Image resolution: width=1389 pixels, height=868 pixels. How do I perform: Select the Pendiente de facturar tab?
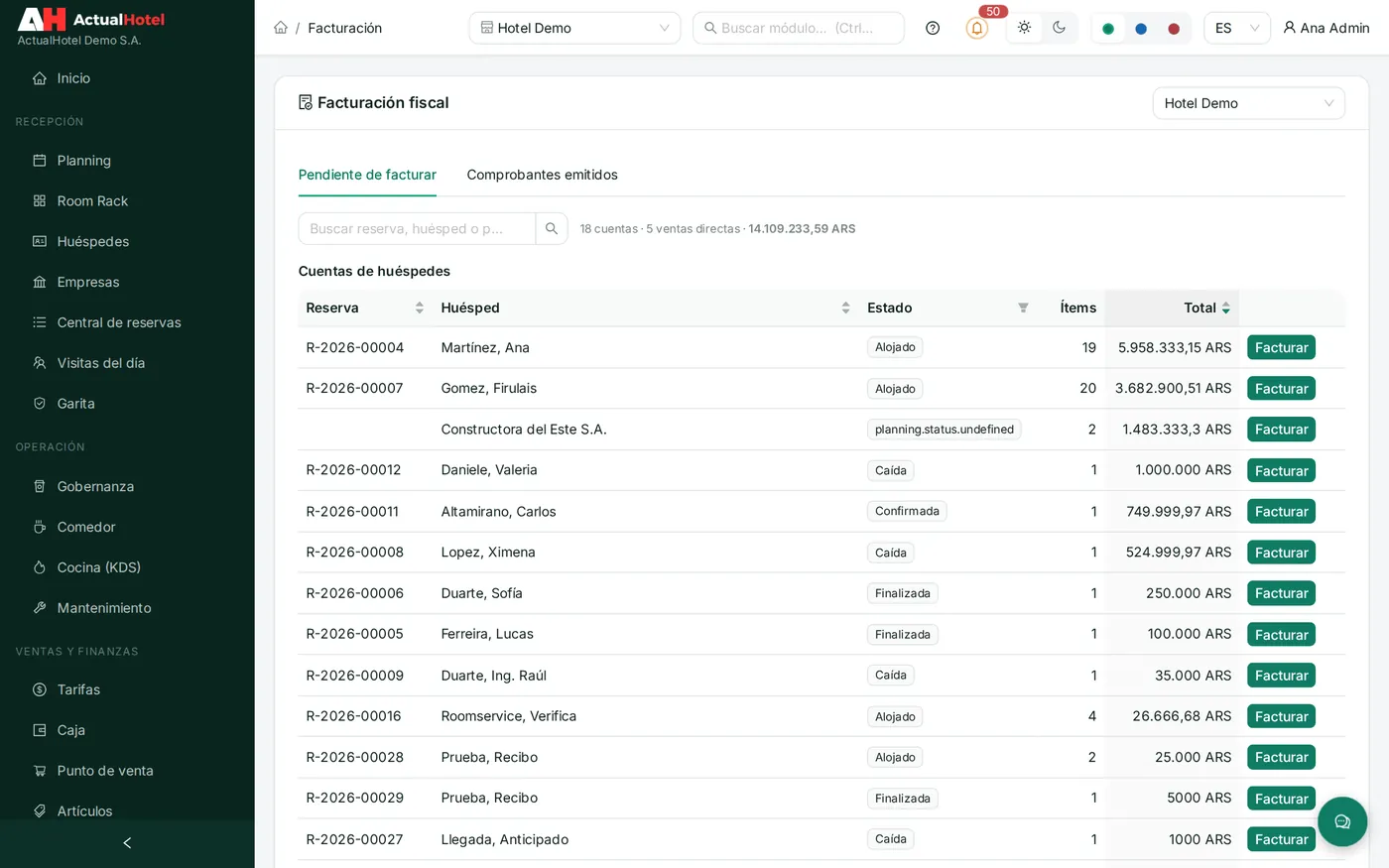[x=367, y=175]
